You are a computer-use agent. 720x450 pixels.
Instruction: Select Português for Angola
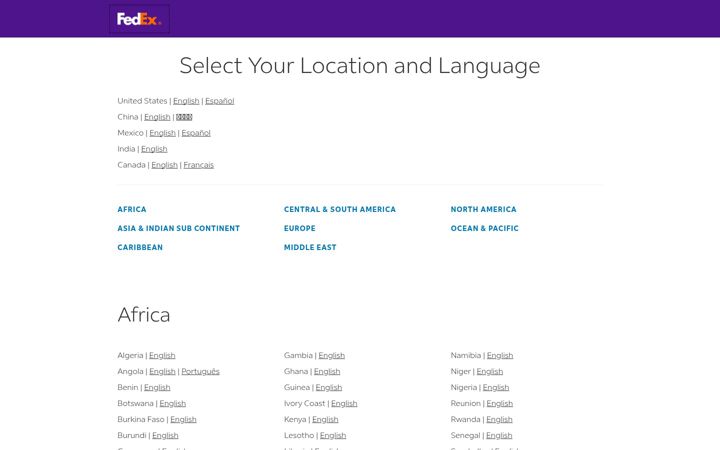click(200, 371)
